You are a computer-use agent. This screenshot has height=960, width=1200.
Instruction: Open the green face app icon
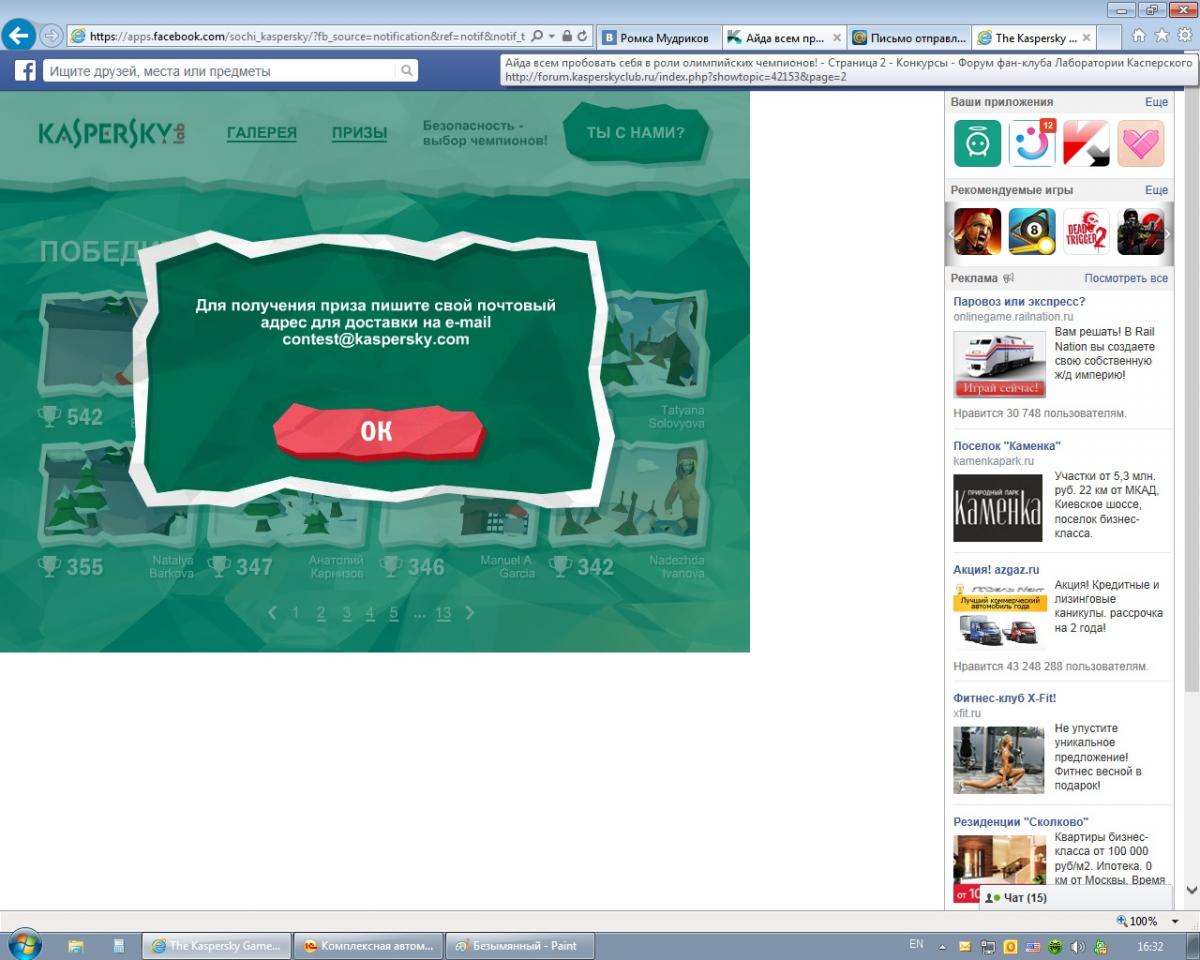click(977, 143)
